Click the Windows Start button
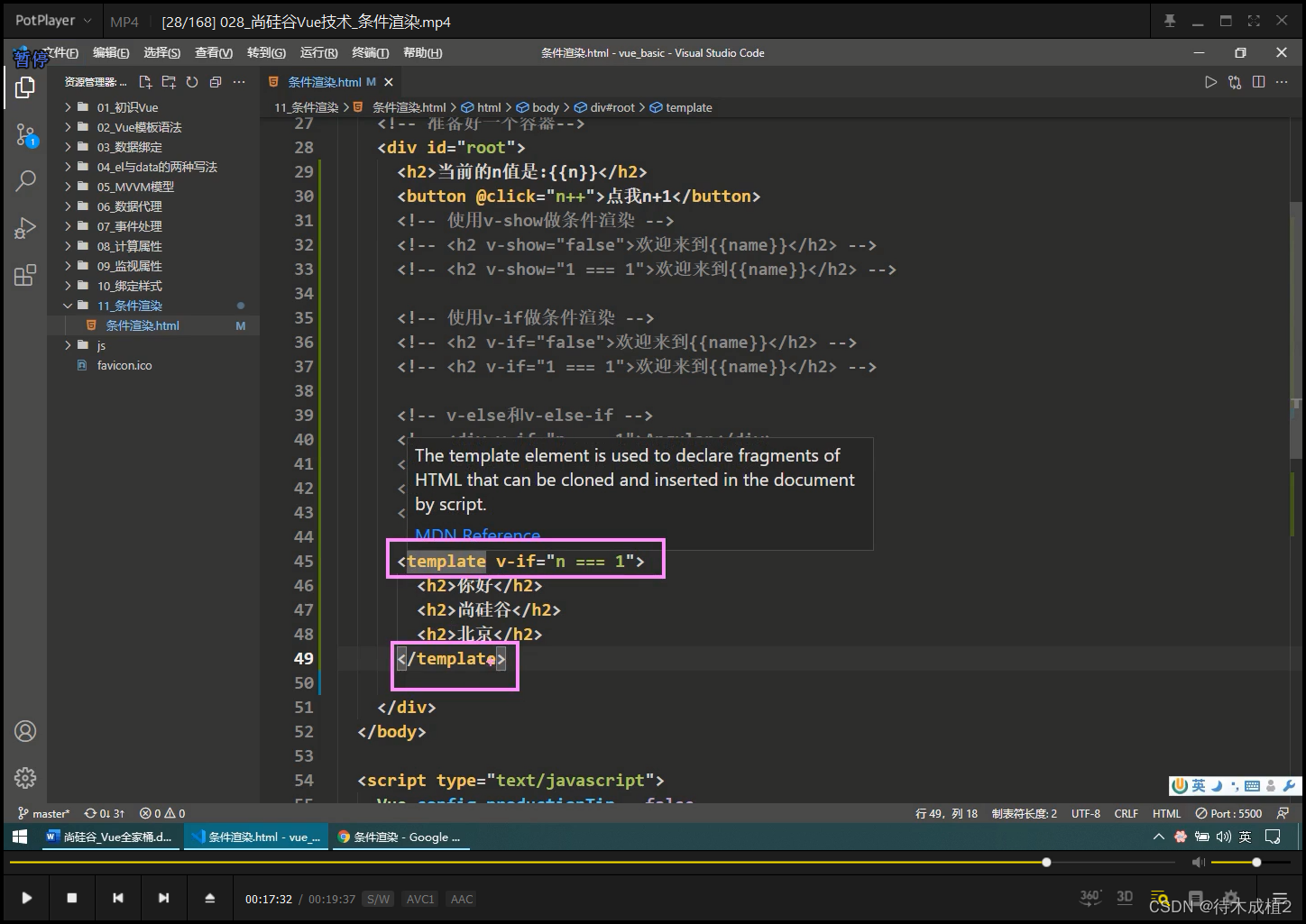Screen dimensions: 1306x924 20,837
